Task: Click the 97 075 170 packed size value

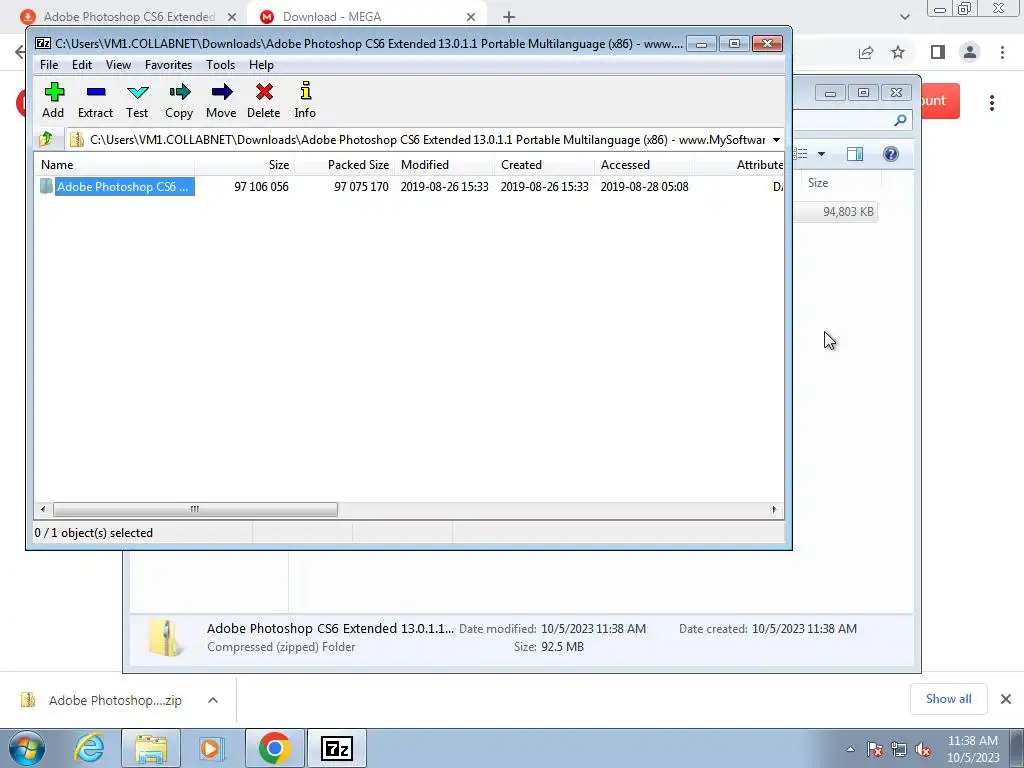Action: coord(361,187)
